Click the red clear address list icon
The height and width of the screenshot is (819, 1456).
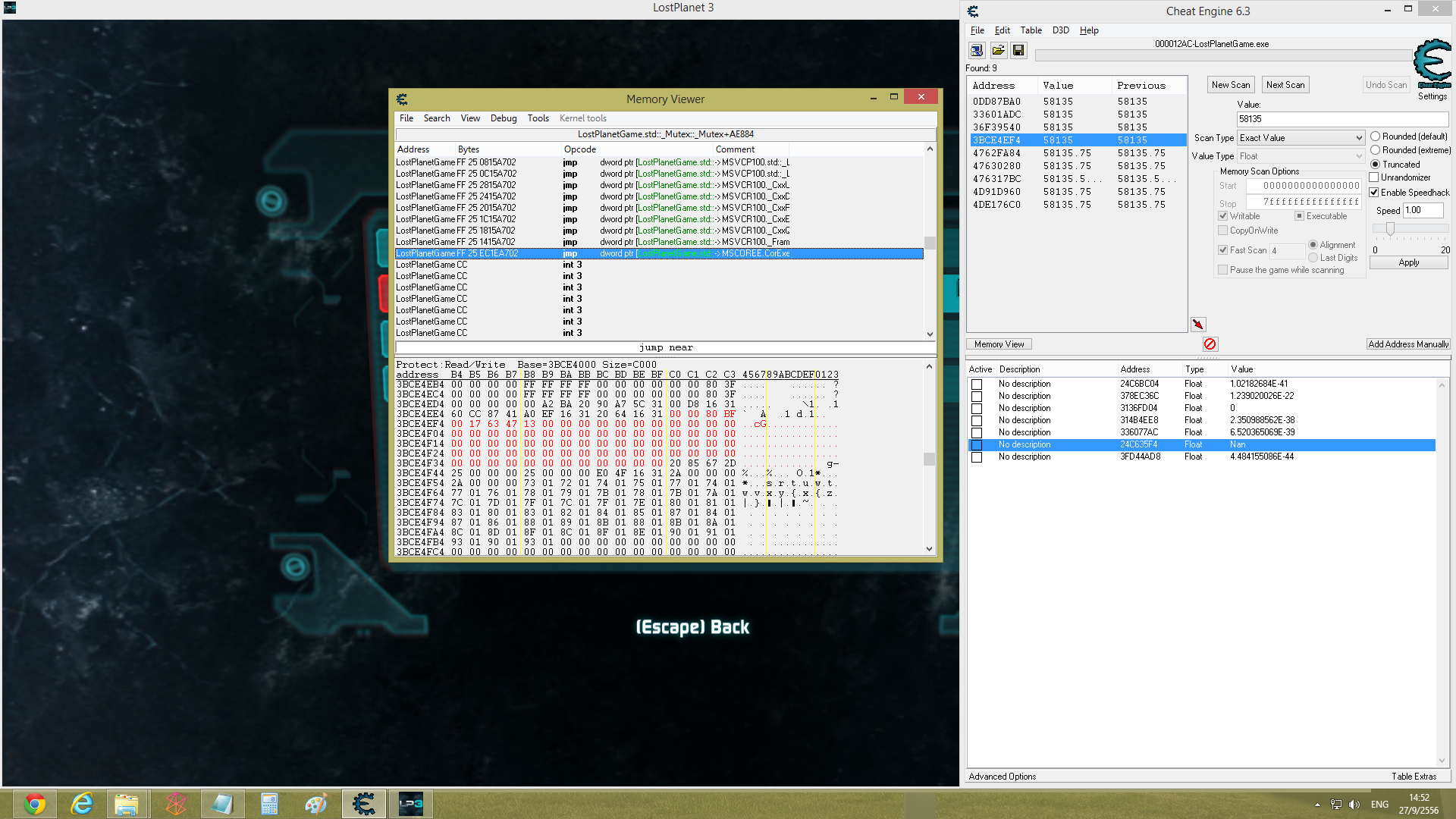coord(1210,344)
